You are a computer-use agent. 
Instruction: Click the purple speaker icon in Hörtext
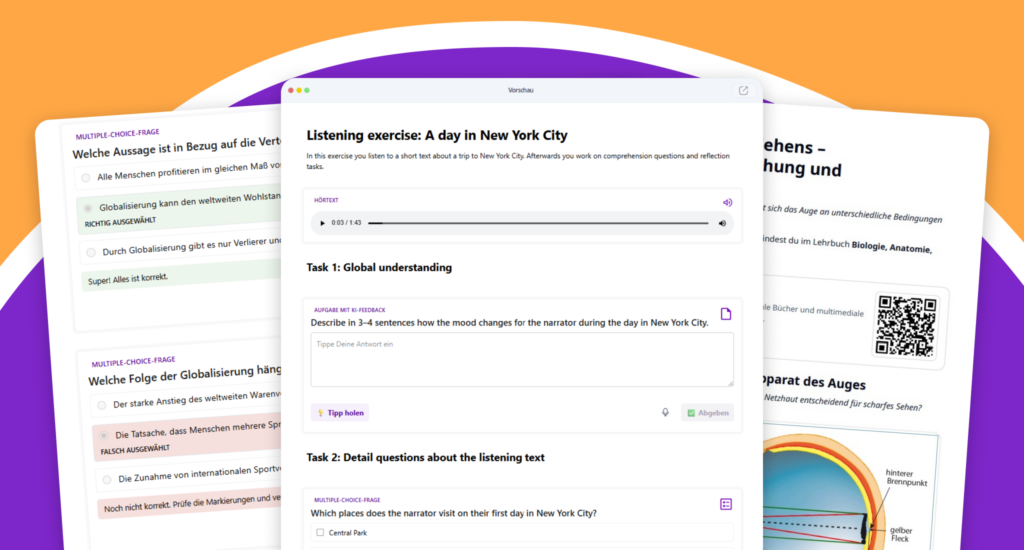(727, 202)
